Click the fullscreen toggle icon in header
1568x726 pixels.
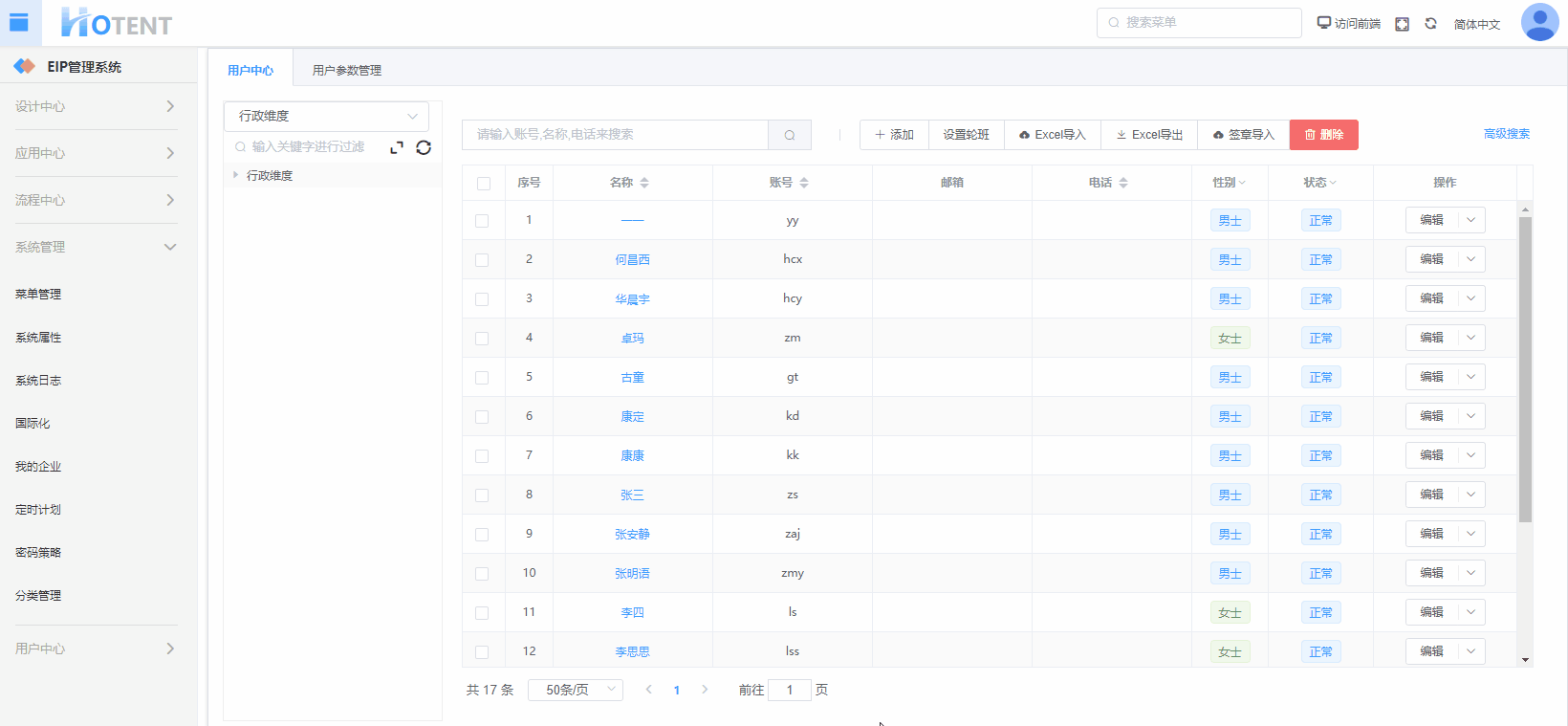tap(1402, 24)
